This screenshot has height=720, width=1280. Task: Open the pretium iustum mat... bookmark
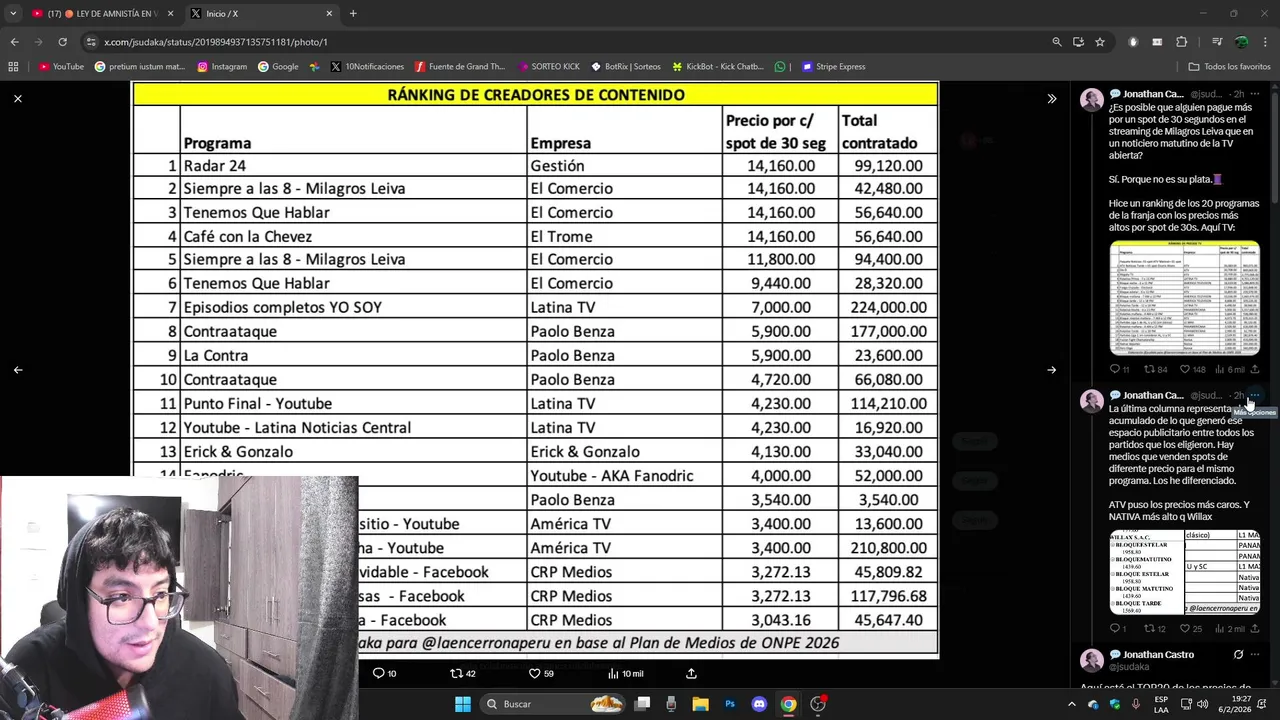(x=140, y=67)
